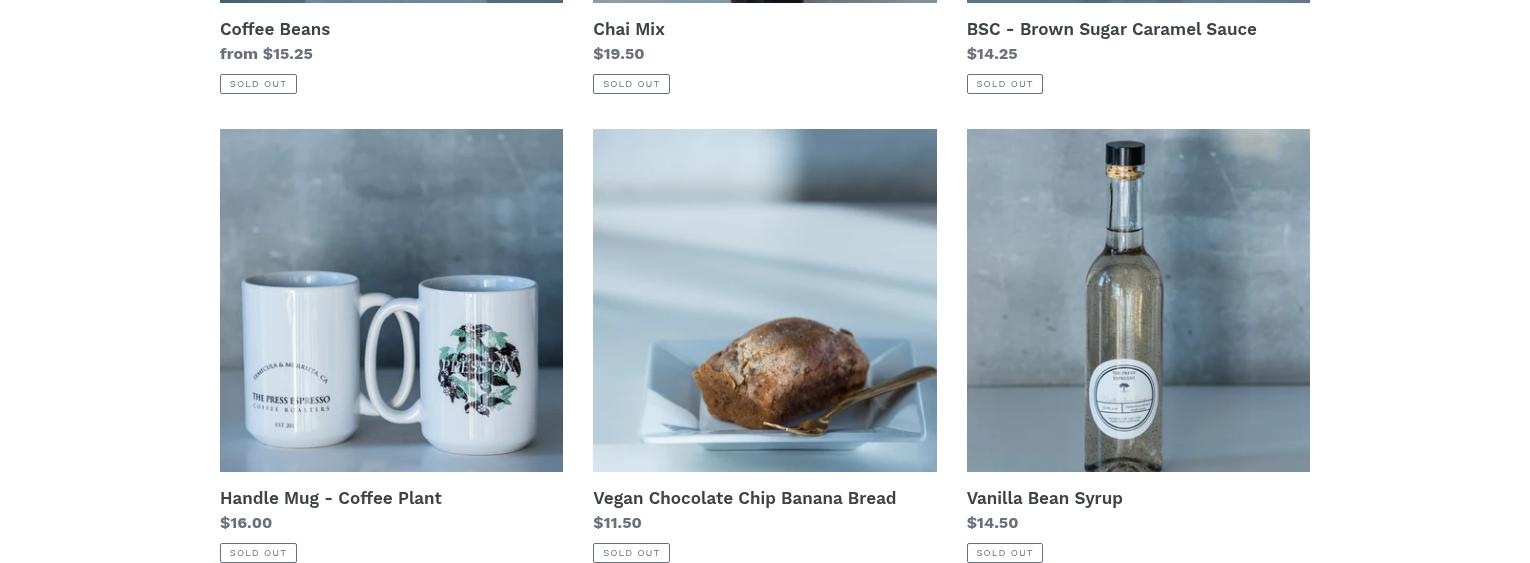1530x563 pixels.
Task: Click Sold Out badge under Banana Bread
Action: point(631,553)
